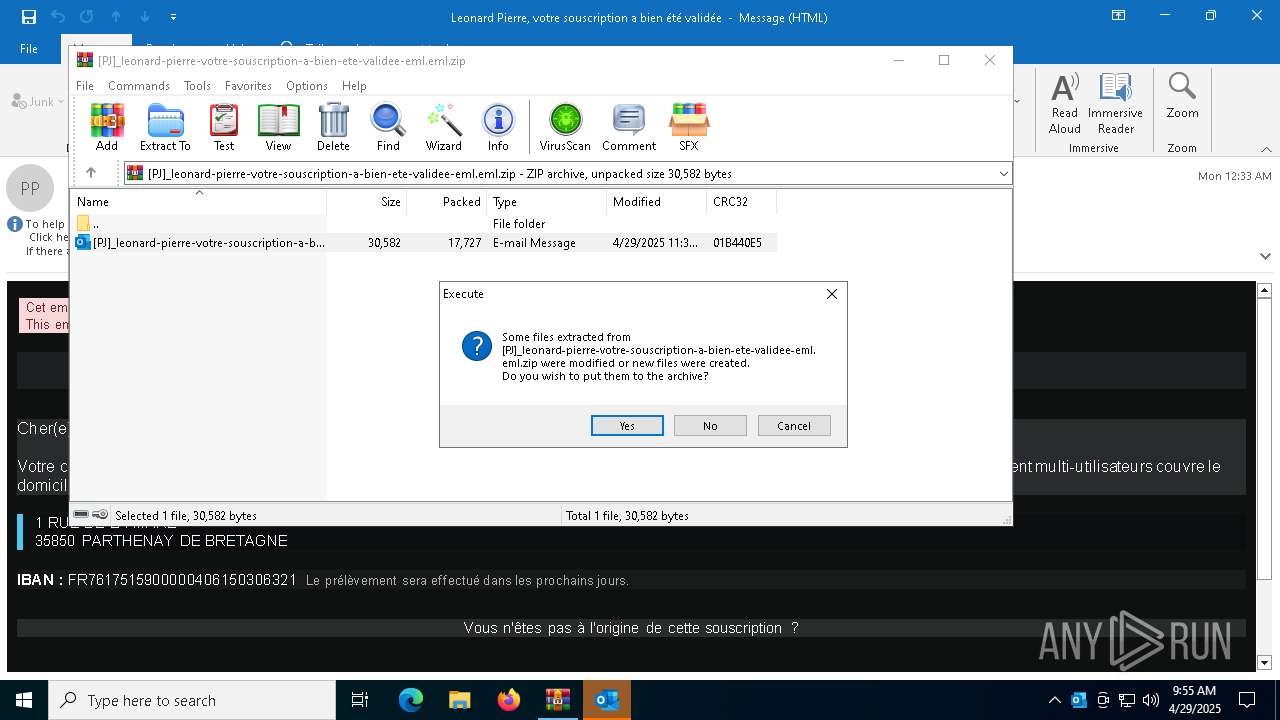Open the notification center icon
The width and height of the screenshot is (1280, 720).
coord(1247,700)
